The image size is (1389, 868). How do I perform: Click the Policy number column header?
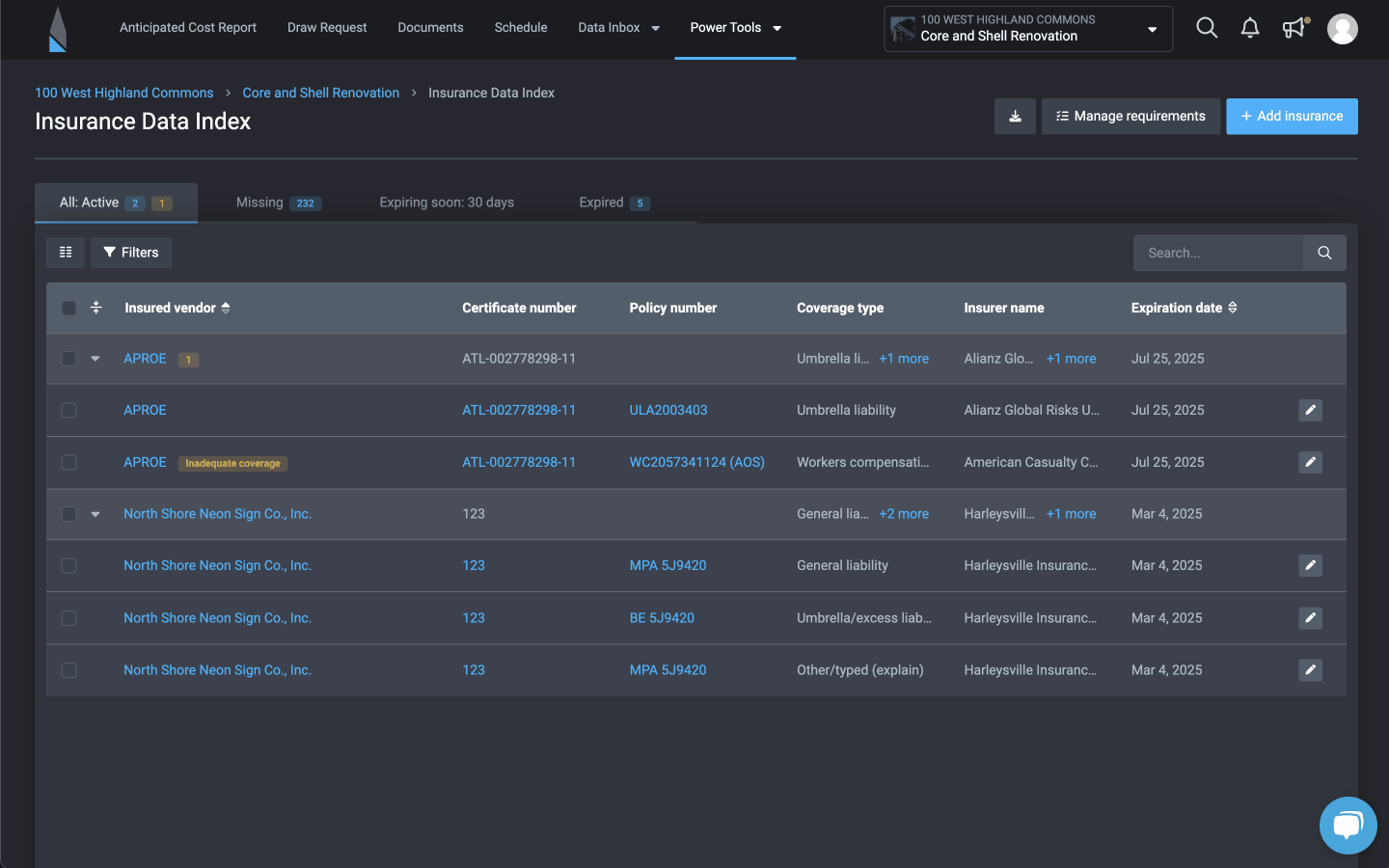click(673, 308)
